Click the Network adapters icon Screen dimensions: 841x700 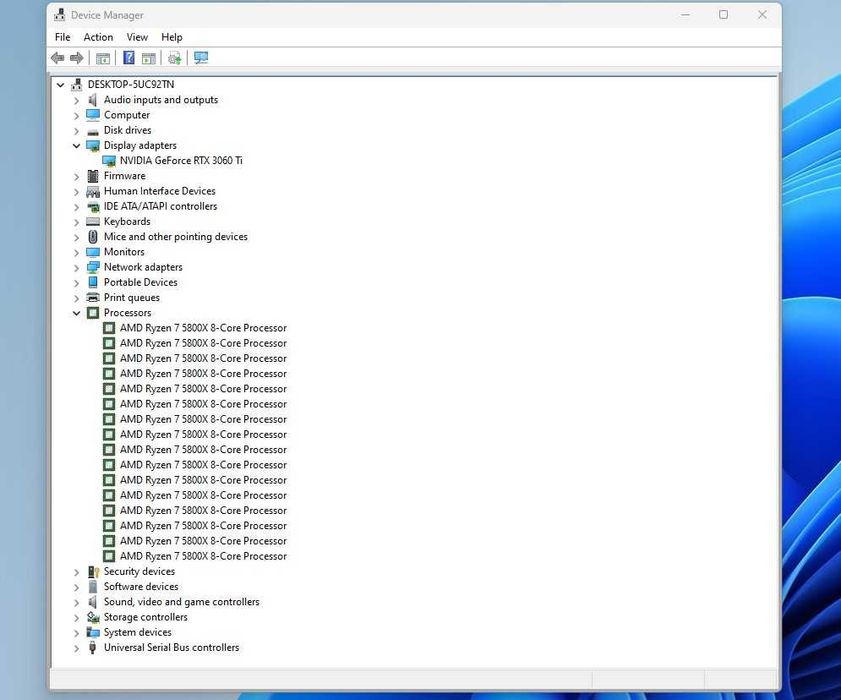[x=93, y=267]
